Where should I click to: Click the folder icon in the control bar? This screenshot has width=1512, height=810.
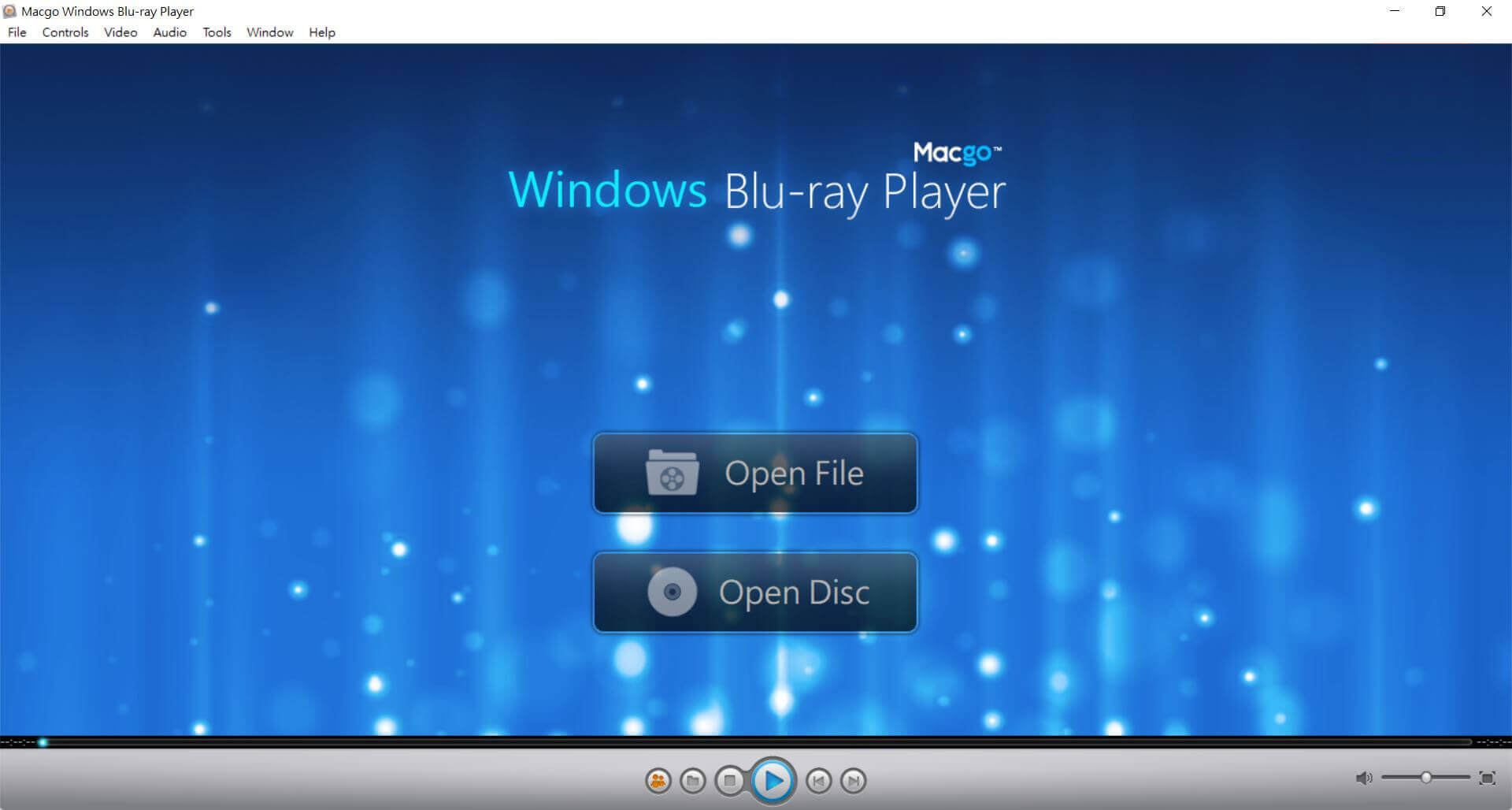pyautogui.click(x=693, y=781)
